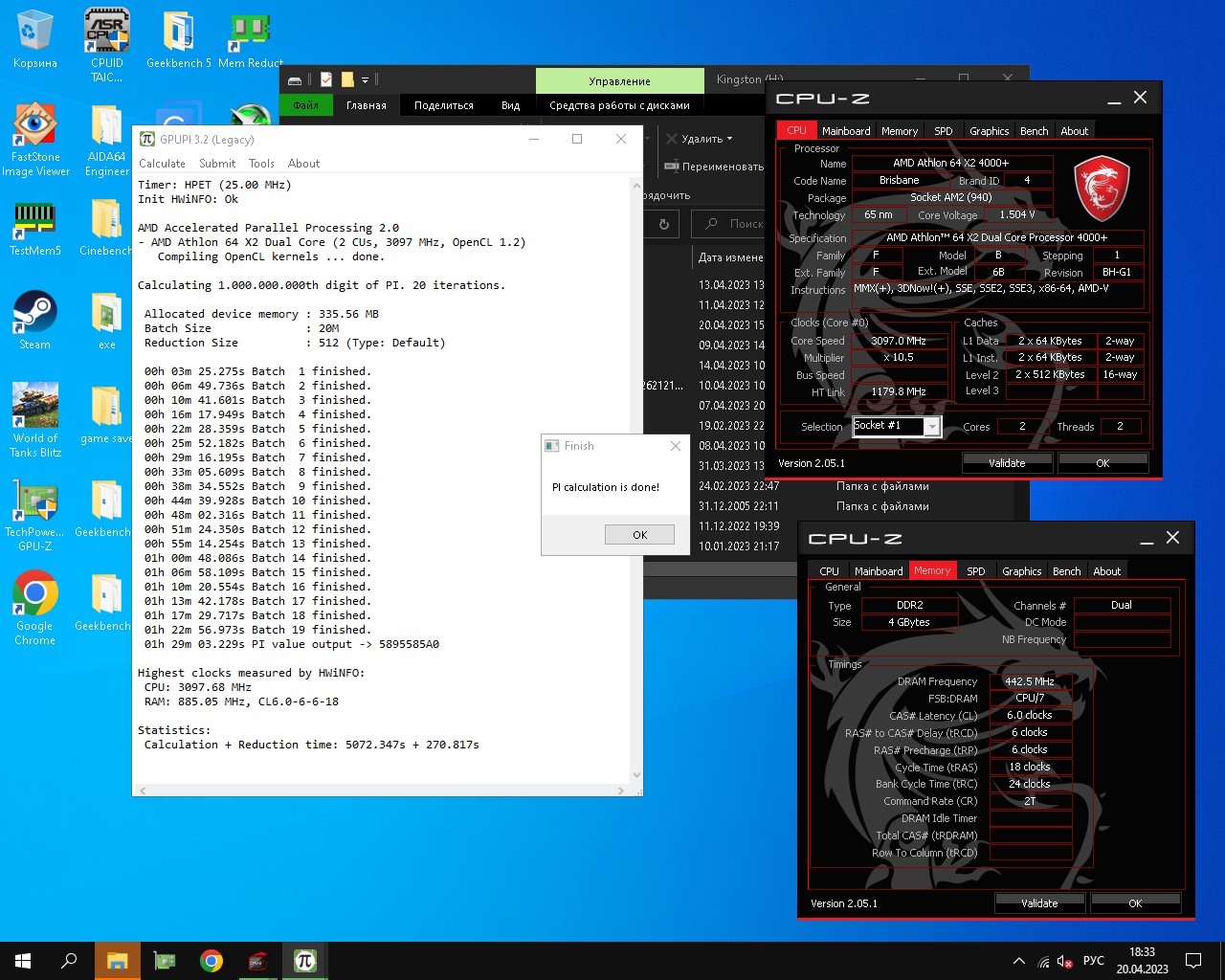Open Graphics tab in upper CPU-Z
This screenshot has width=1225, height=980.
[989, 131]
